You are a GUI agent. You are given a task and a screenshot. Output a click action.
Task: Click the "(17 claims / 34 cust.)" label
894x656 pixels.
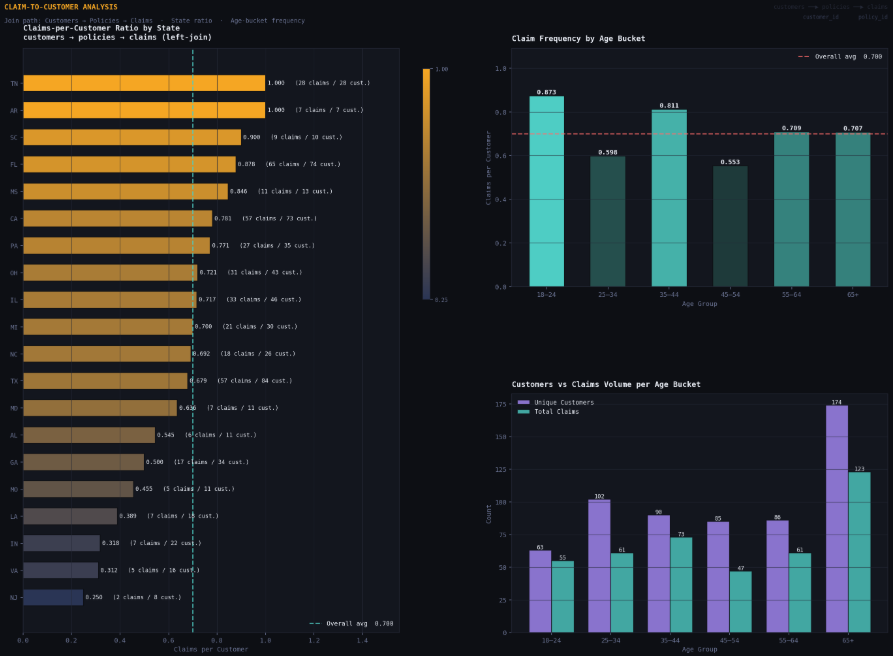[212, 462]
